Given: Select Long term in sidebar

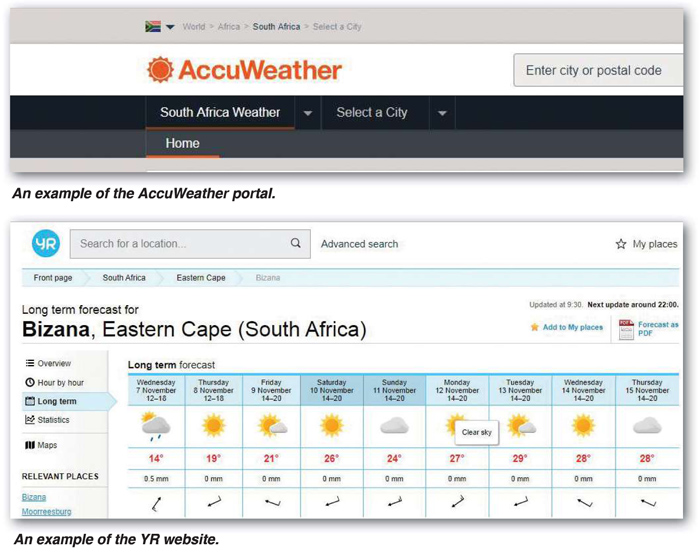Looking at the screenshot, I should [x=57, y=401].
